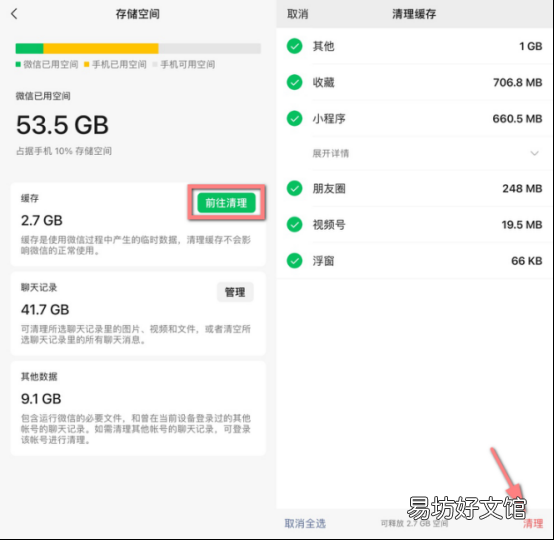Click the 可释放 2.7 GB 空间 text

pyautogui.click(x=414, y=523)
